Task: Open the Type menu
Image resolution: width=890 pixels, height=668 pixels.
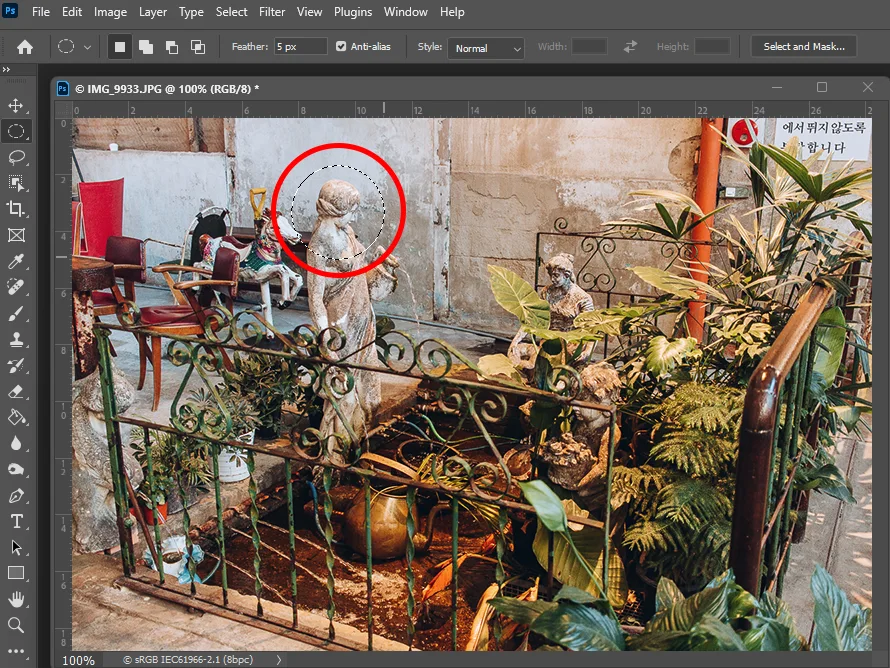Action: (191, 11)
